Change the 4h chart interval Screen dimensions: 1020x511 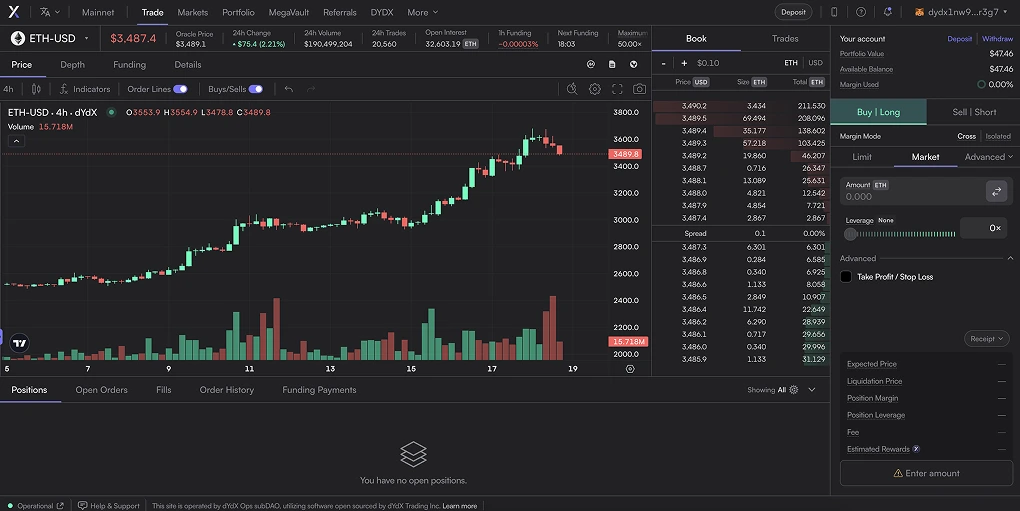pos(8,89)
